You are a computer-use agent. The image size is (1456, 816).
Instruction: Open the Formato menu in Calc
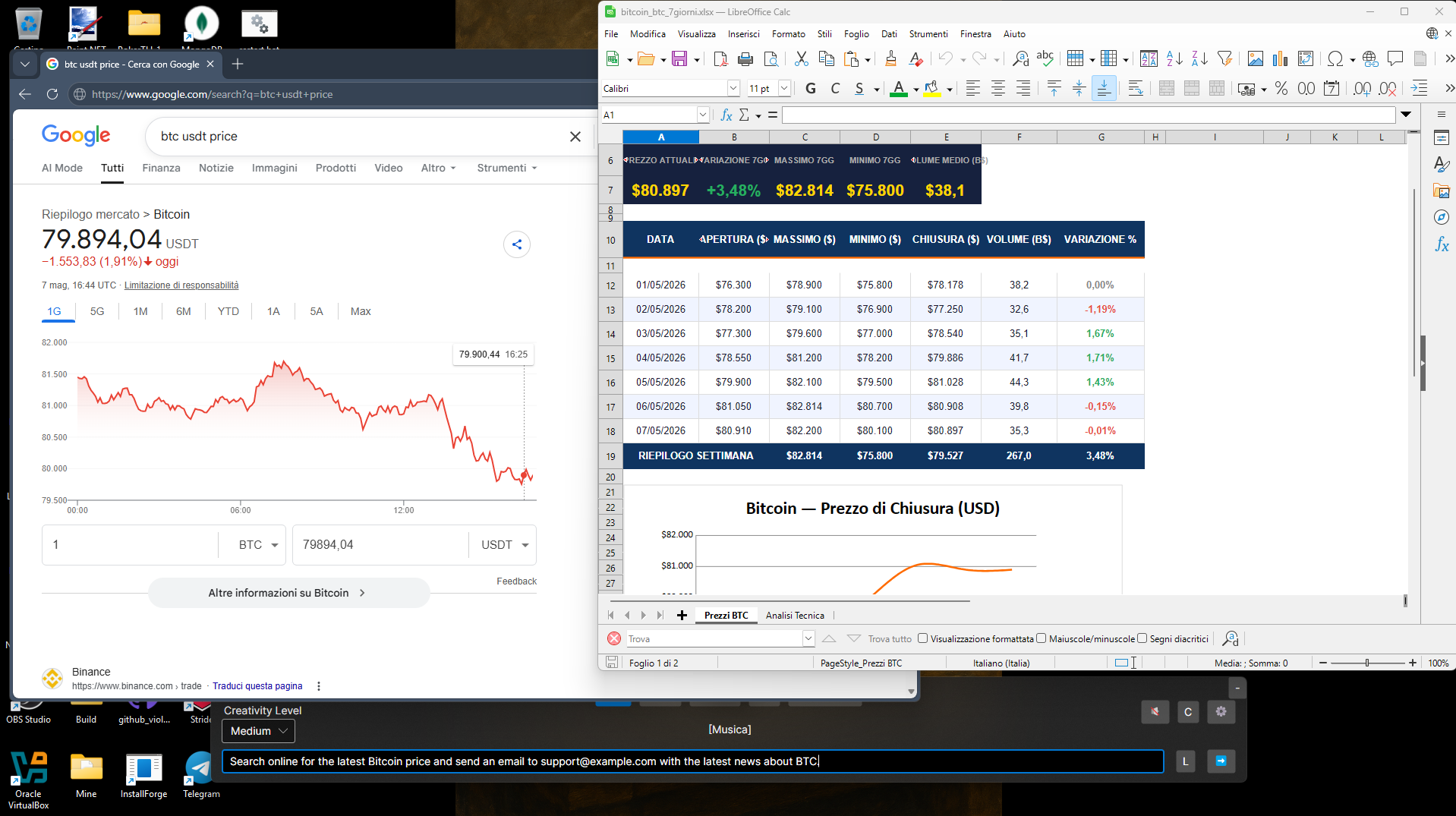click(x=788, y=34)
